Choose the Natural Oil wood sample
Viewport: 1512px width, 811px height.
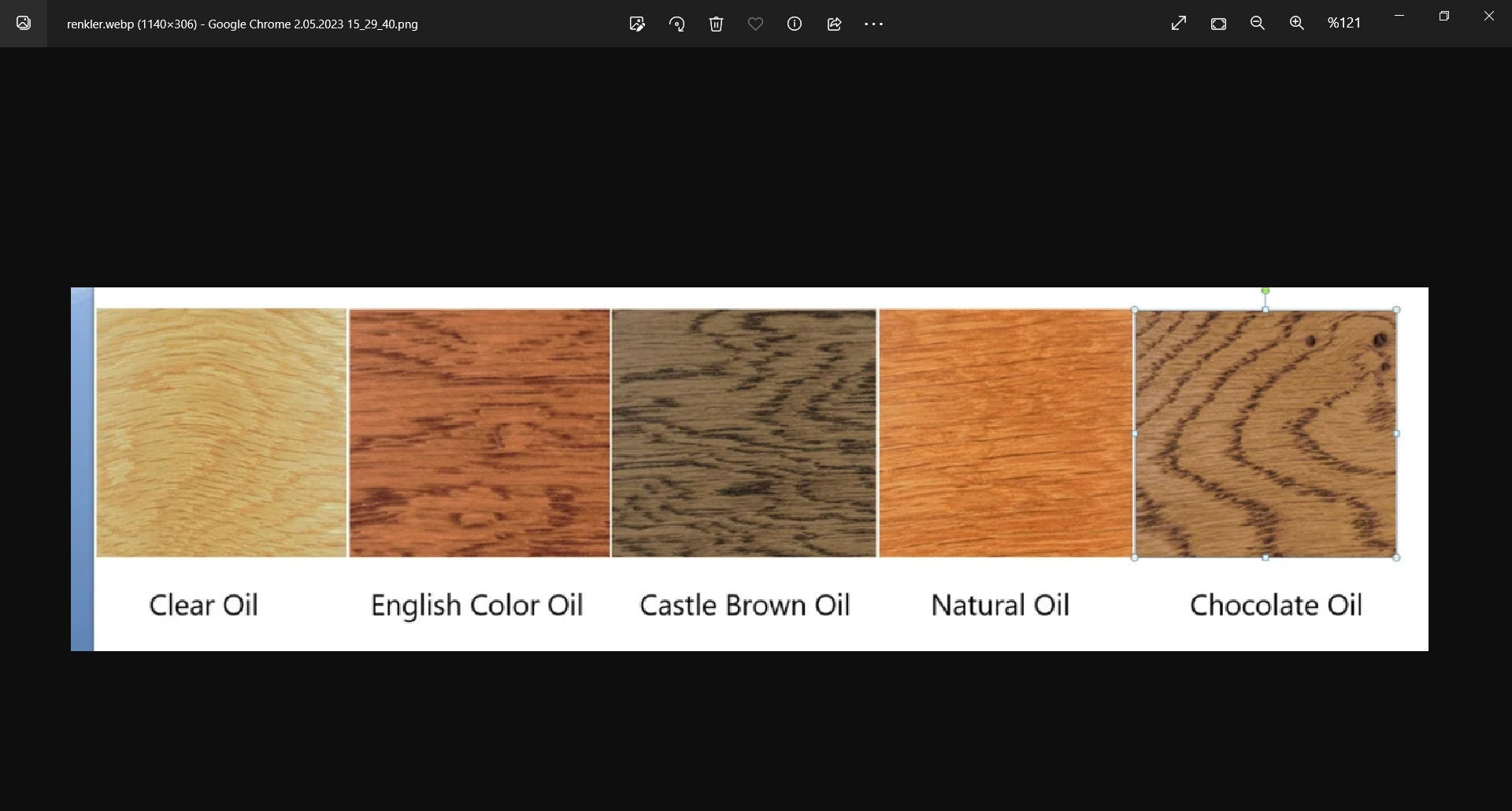click(1005, 433)
